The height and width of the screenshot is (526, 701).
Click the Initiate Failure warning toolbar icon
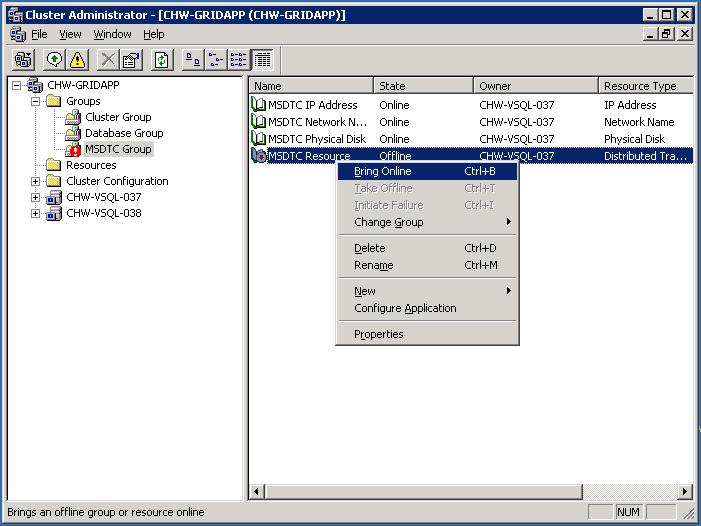77,59
